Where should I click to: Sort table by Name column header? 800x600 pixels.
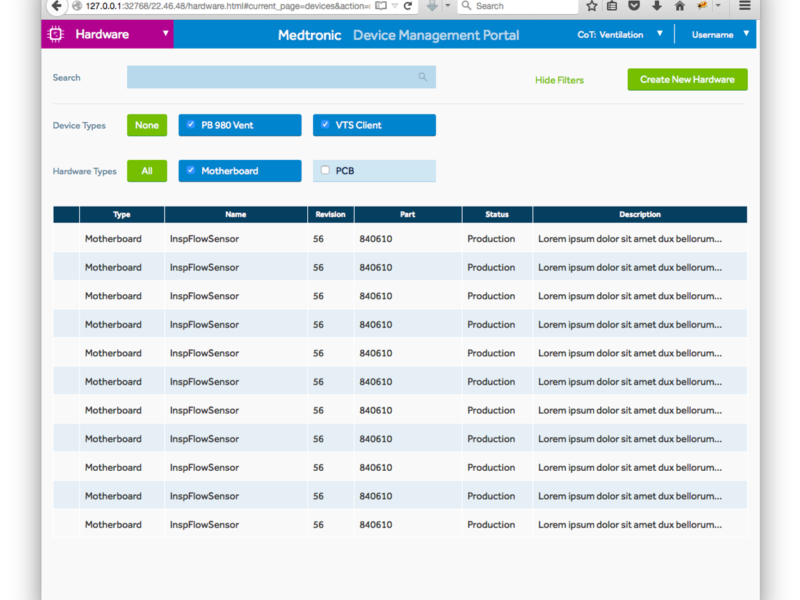[x=236, y=214]
